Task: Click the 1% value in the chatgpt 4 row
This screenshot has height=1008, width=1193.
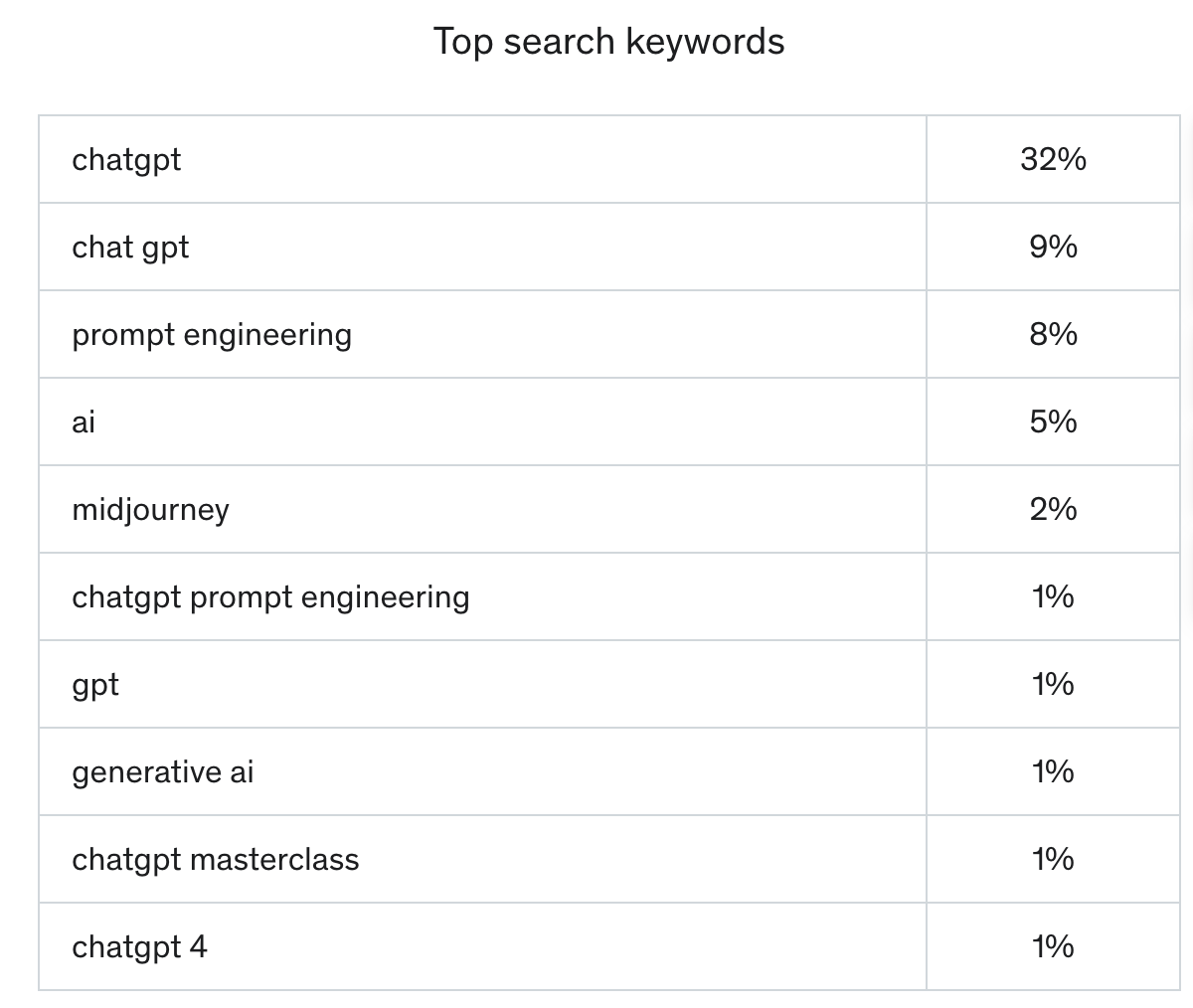Action: pyautogui.click(x=1053, y=946)
